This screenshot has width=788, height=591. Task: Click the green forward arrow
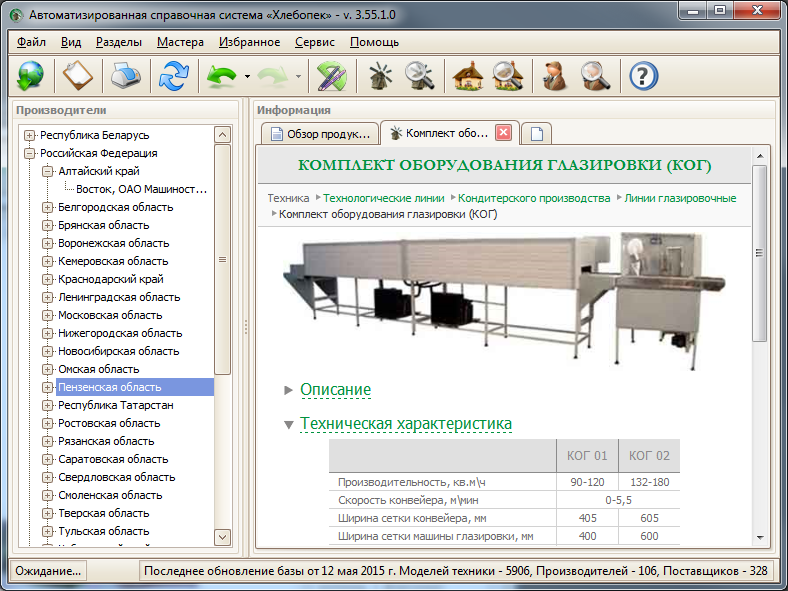pyautogui.click(x=272, y=76)
